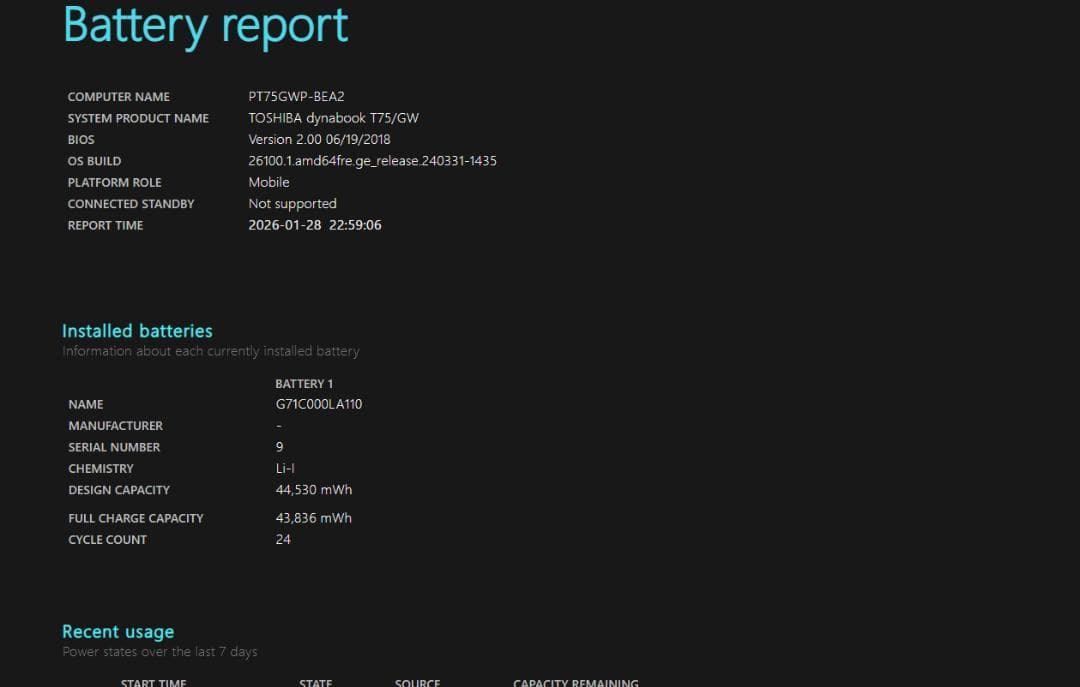Click the PLATFORM ROLE Mobile value
Image resolution: width=1080 pixels, height=687 pixels.
[269, 182]
